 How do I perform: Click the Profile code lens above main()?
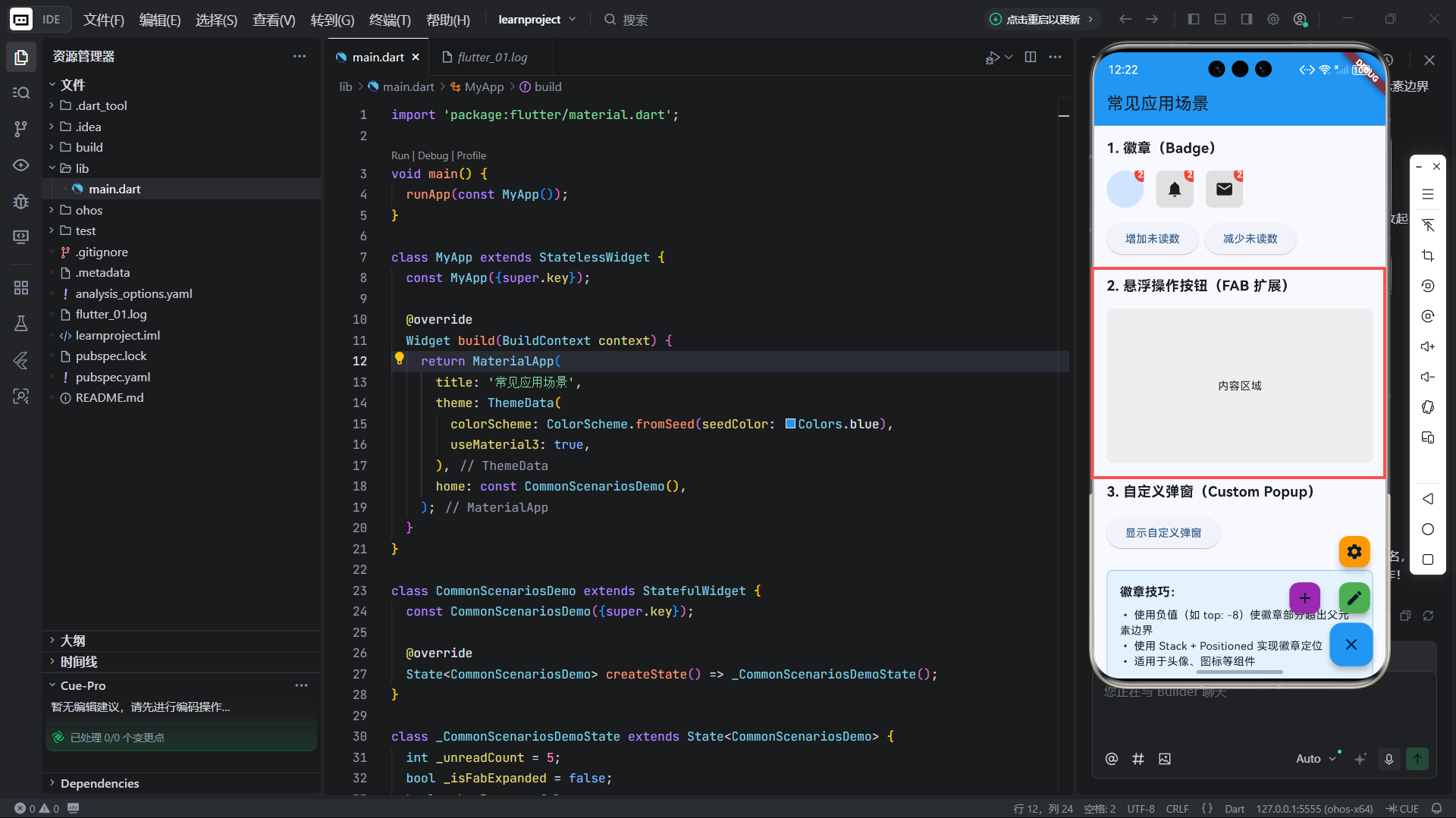coord(471,155)
